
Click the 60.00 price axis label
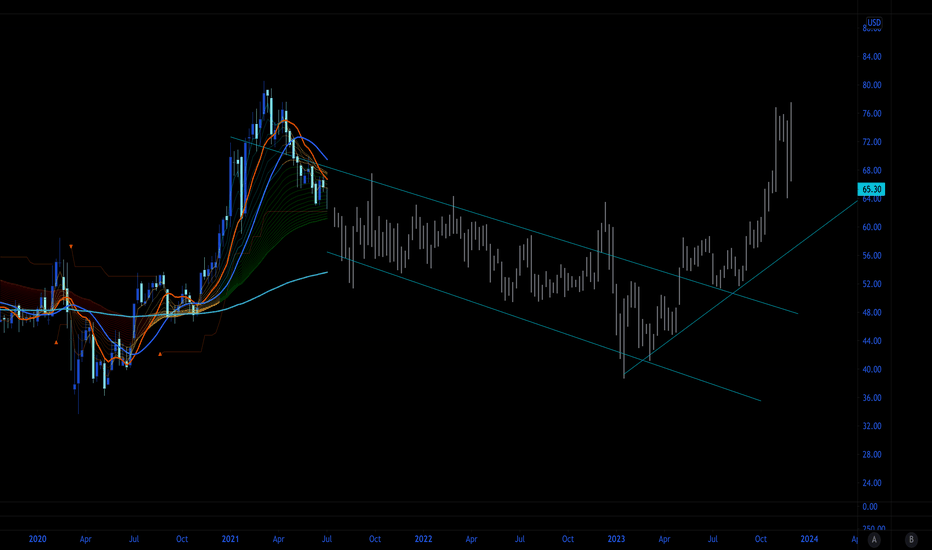click(872, 227)
